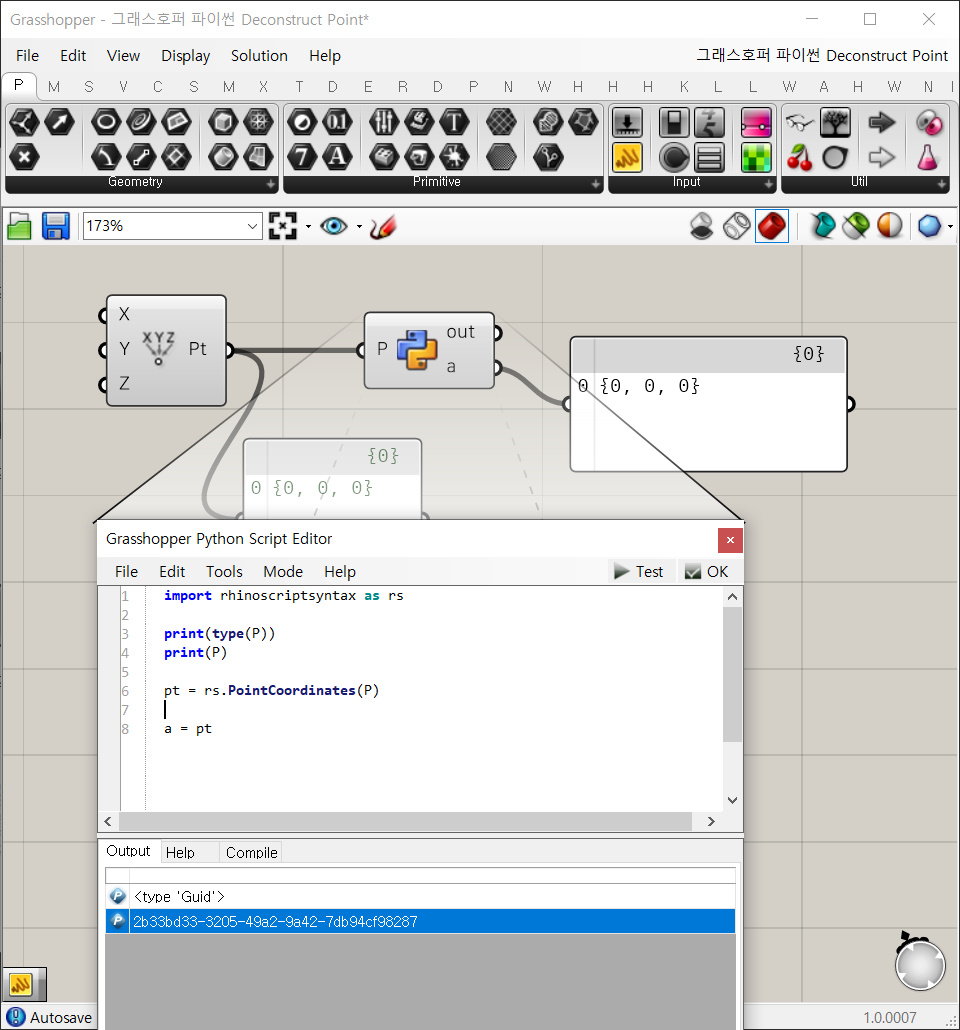Click the yellow panel icon in bottom status bar
The height and width of the screenshot is (1030, 960).
tap(21, 985)
